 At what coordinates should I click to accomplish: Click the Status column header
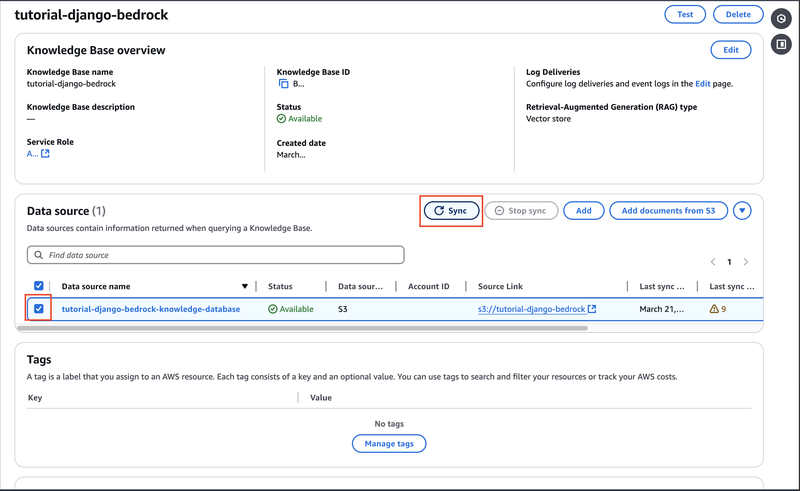(x=280, y=286)
